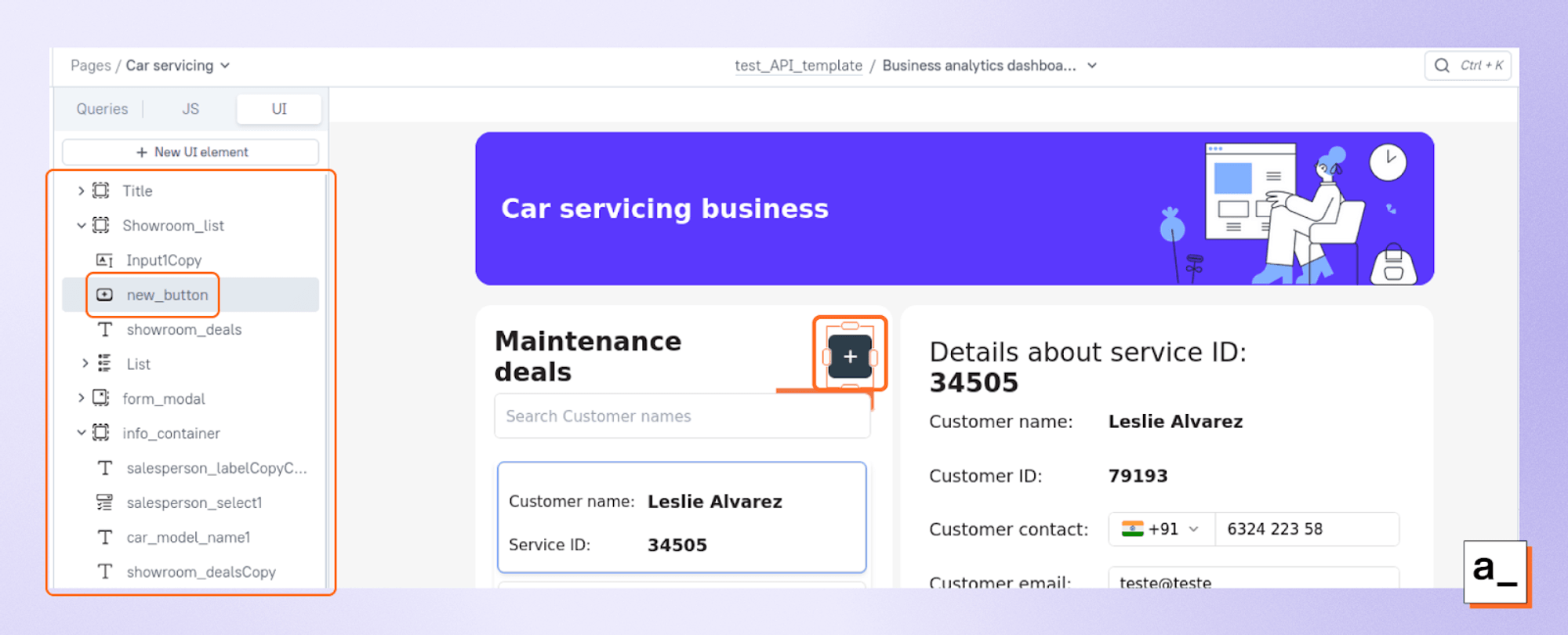Click the Title container icon
1568x635 pixels.
pos(101,190)
